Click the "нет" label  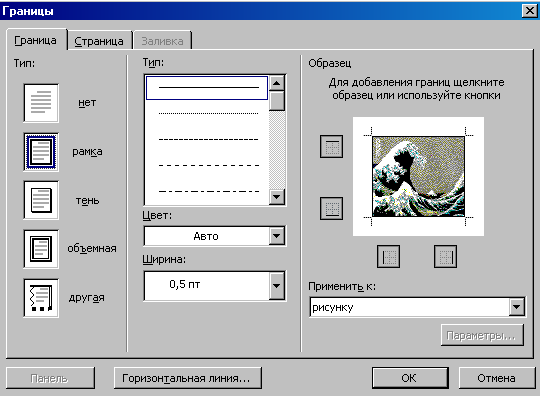(87, 103)
